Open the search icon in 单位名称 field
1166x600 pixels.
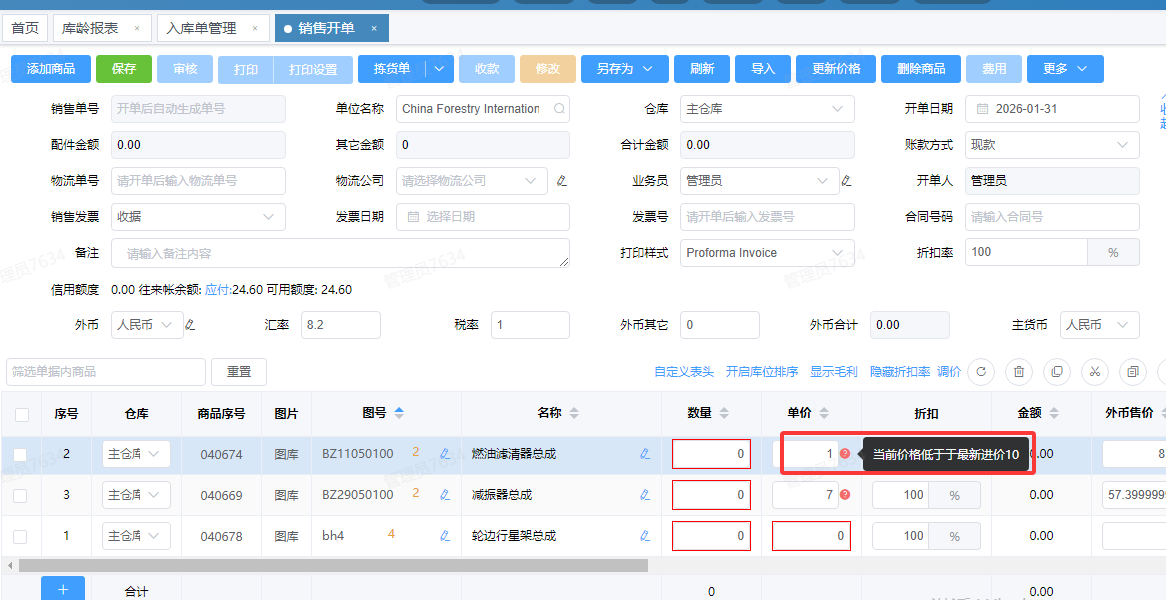tap(557, 108)
